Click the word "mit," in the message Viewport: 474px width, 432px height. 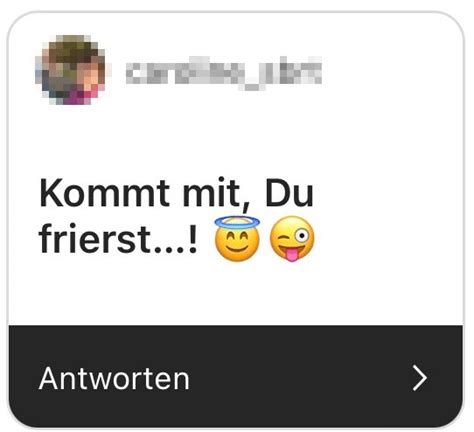212,195
